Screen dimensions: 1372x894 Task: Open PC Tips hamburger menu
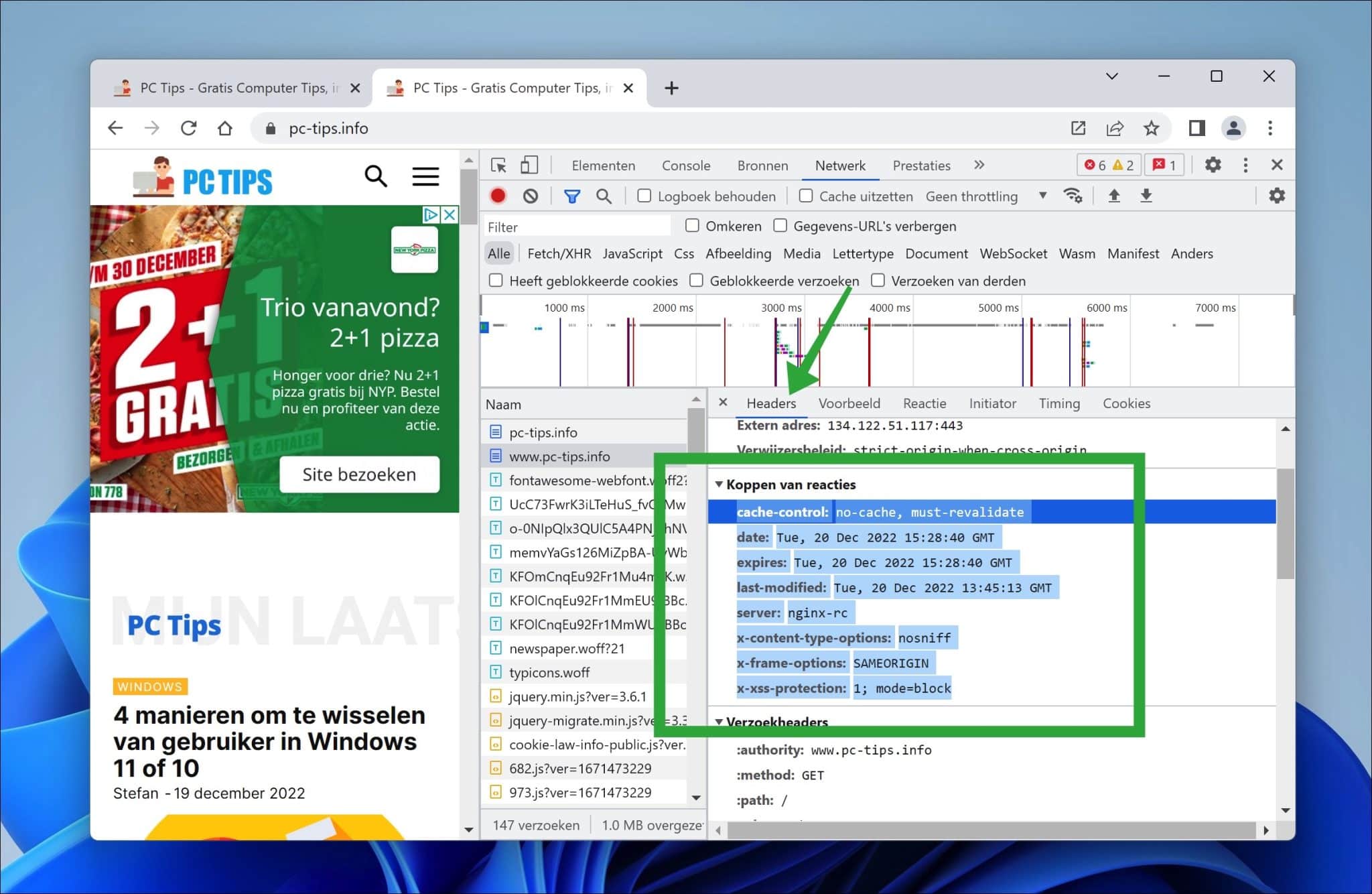(425, 176)
